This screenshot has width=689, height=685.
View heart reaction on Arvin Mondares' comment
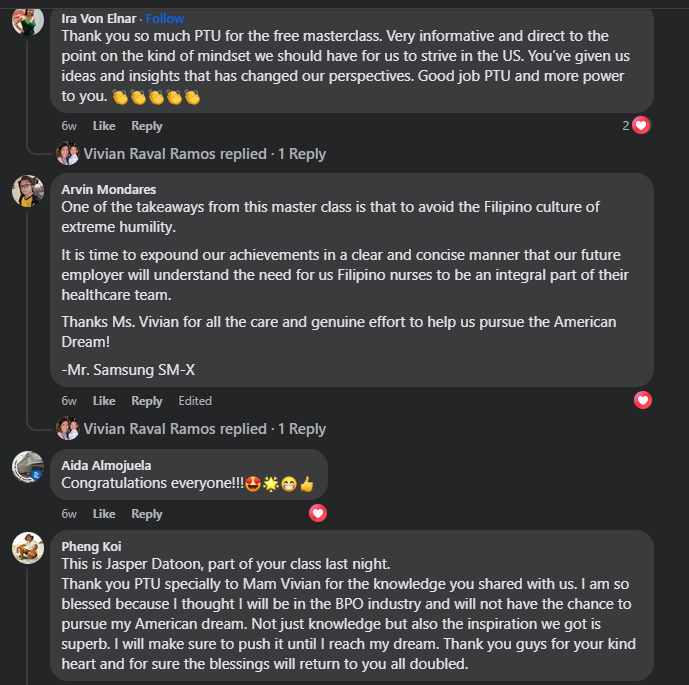click(643, 400)
